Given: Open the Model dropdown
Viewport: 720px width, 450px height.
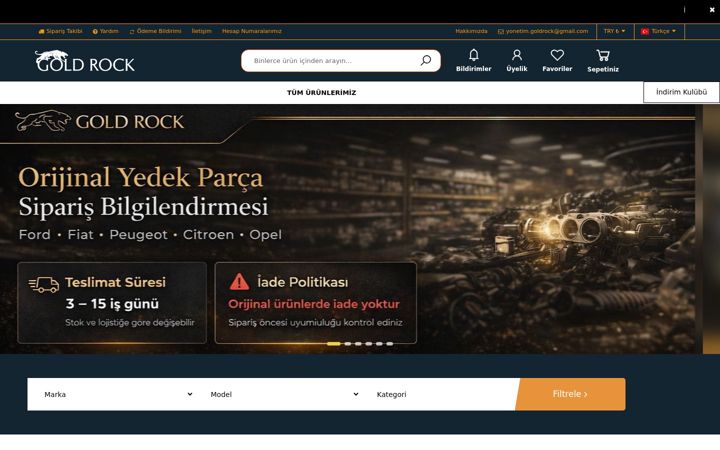Looking at the screenshot, I should coord(284,394).
